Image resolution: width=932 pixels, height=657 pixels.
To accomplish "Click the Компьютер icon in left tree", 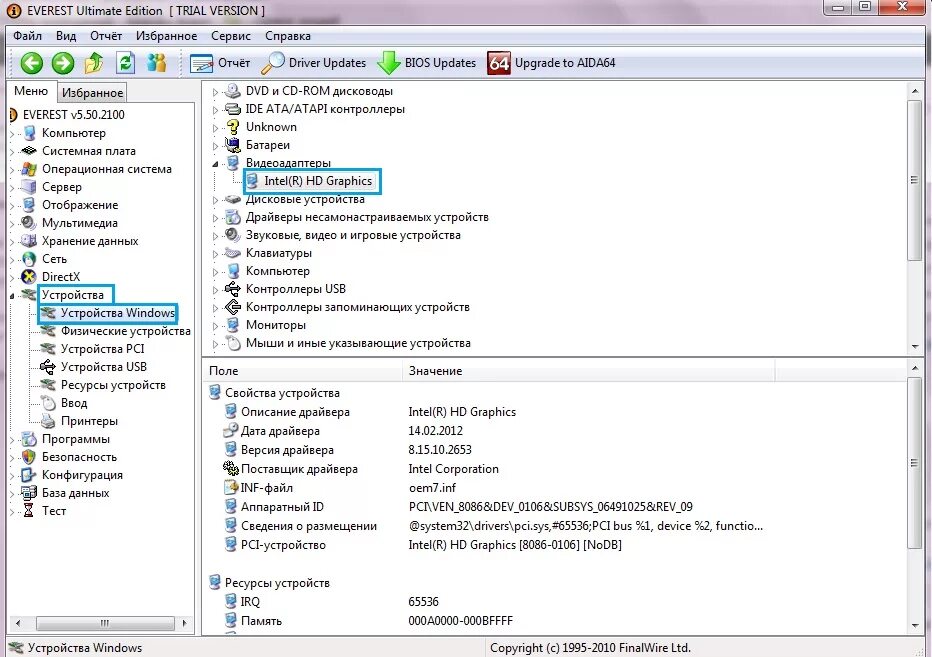I will click(x=30, y=133).
